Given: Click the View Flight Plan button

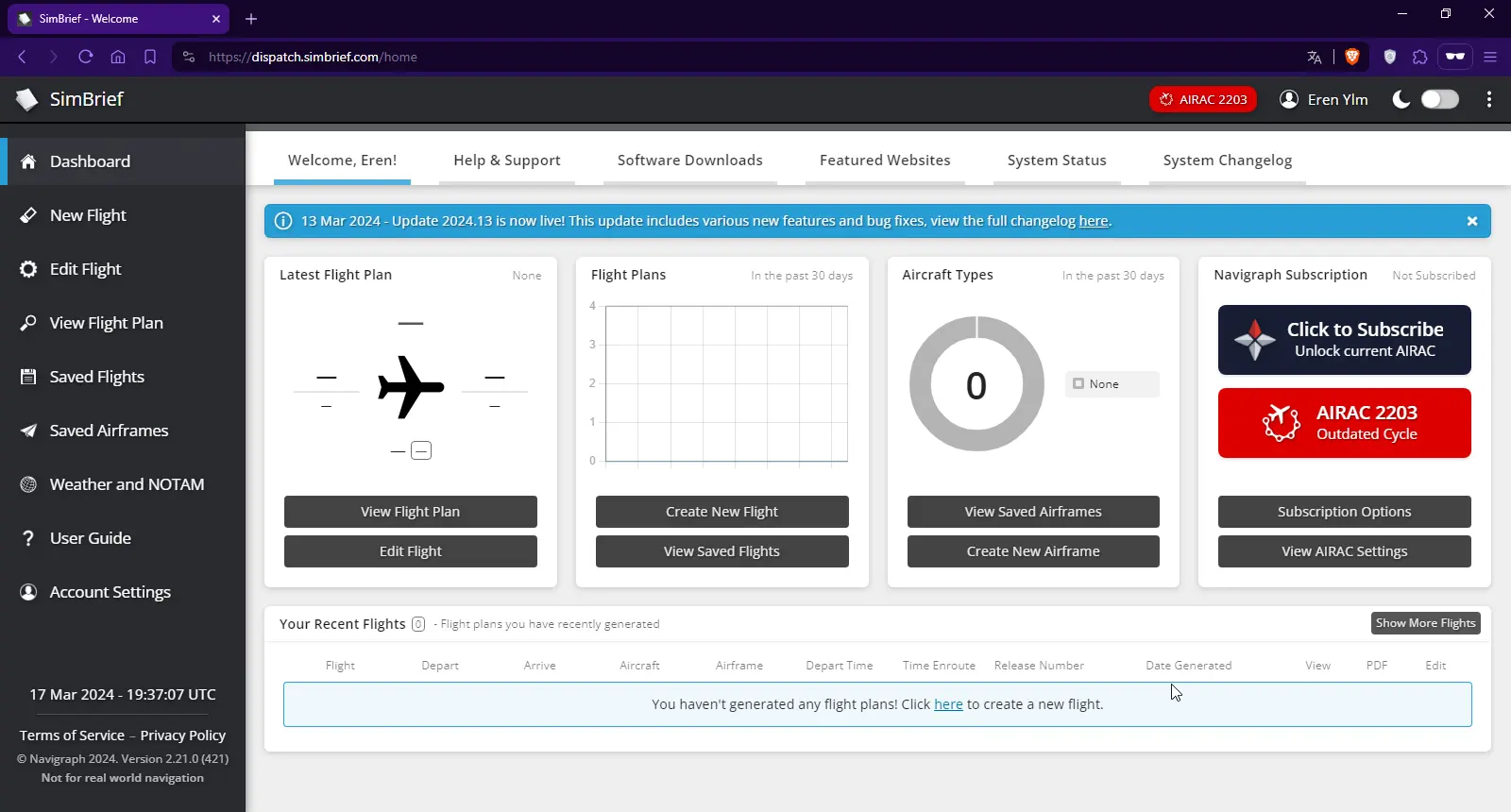Looking at the screenshot, I should pos(411,512).
